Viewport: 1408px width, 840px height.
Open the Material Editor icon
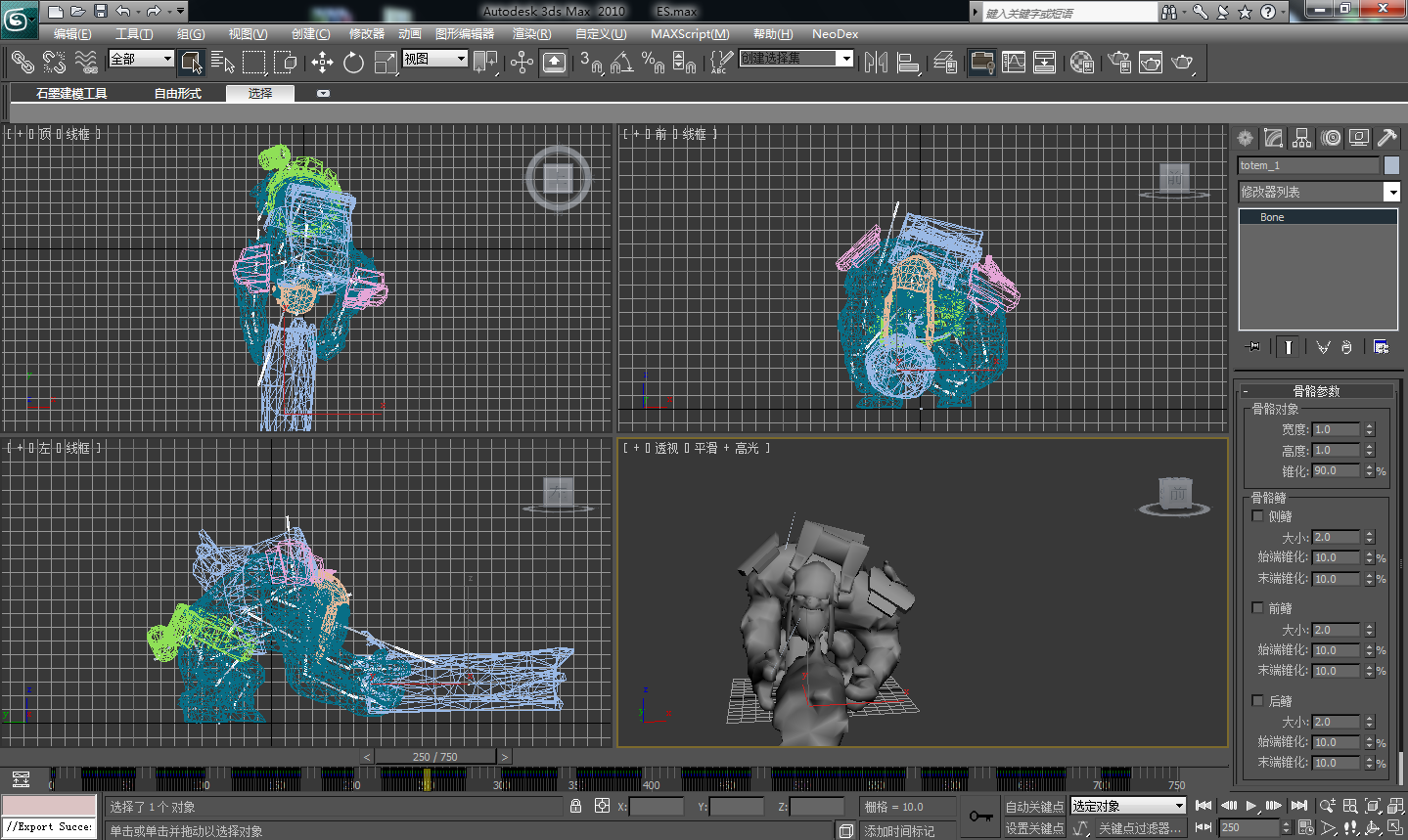[x=1081, y=63]
